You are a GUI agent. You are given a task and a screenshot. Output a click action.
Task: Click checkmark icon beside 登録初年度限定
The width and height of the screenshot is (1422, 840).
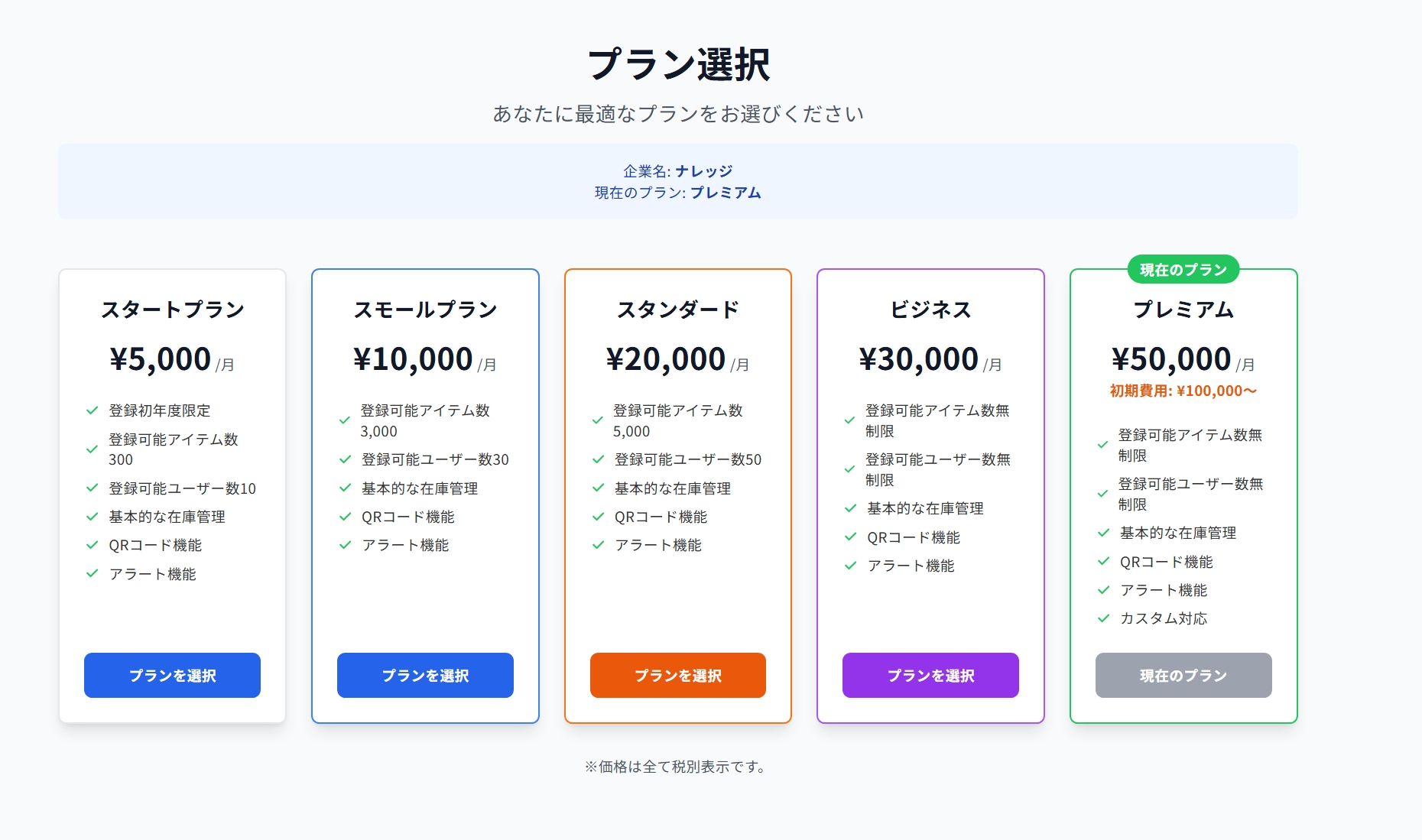[x=93, y=410]
